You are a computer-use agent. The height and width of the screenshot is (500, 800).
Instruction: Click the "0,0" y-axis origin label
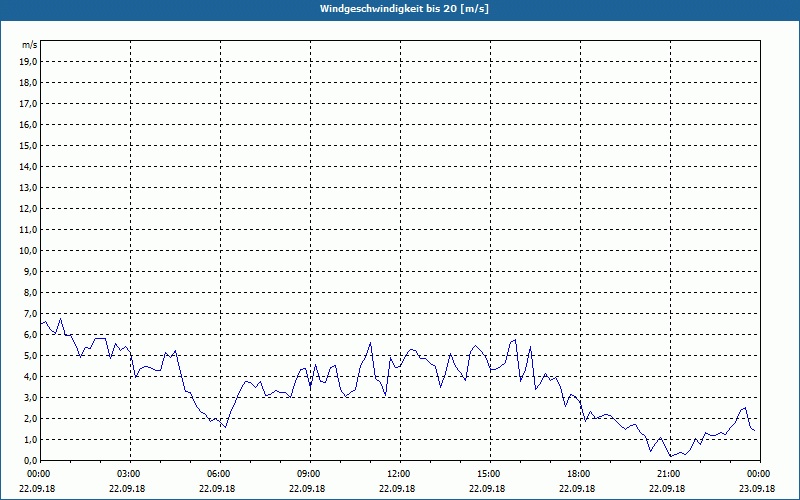pos(30,460)
